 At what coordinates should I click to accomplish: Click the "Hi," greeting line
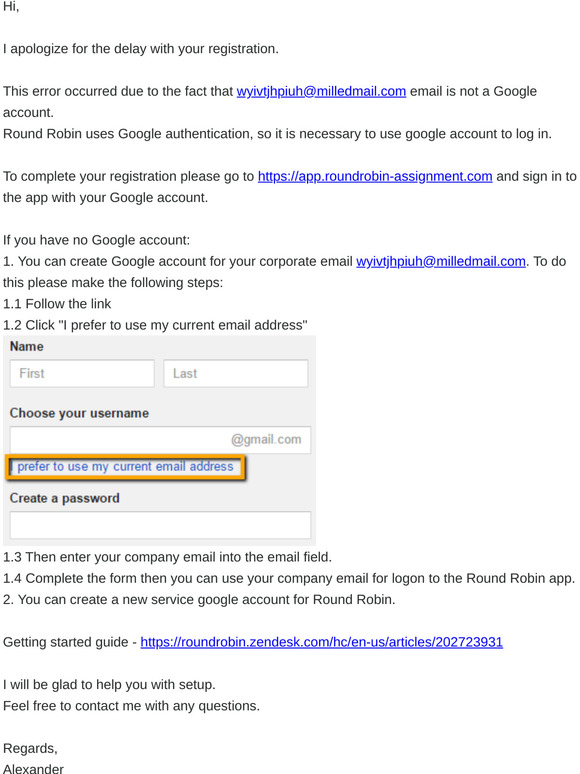click(x=11, y=7)
